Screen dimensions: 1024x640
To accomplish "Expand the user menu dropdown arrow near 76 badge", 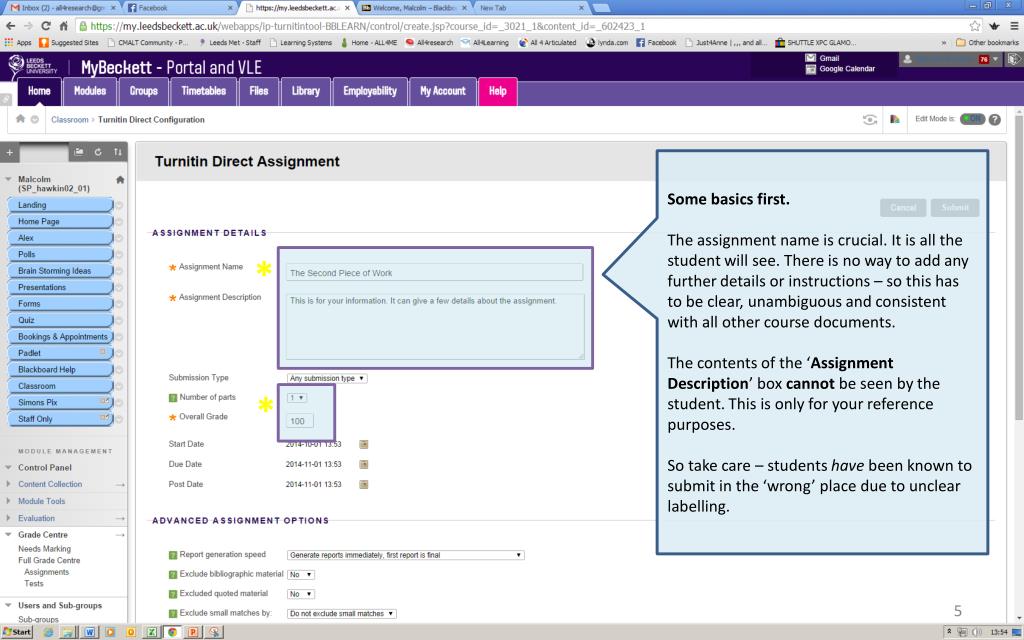I will point(995,59).
